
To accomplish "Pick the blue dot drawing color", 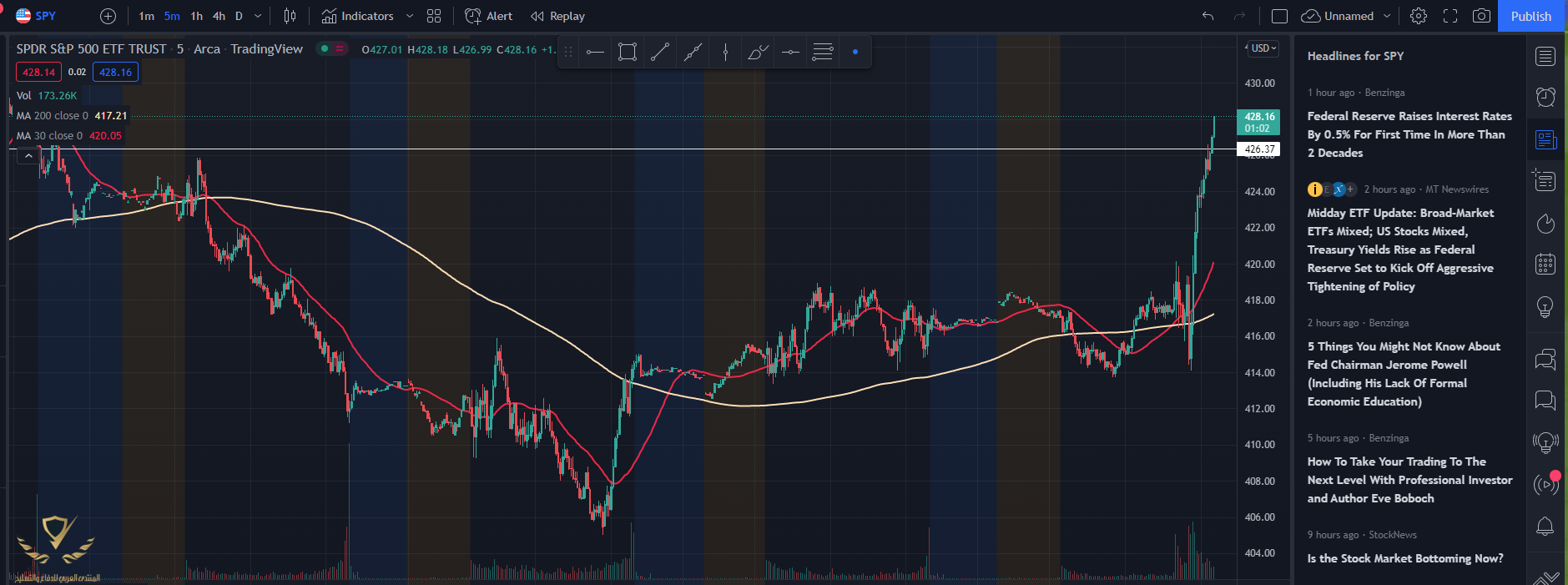I will tap(855, 53).
